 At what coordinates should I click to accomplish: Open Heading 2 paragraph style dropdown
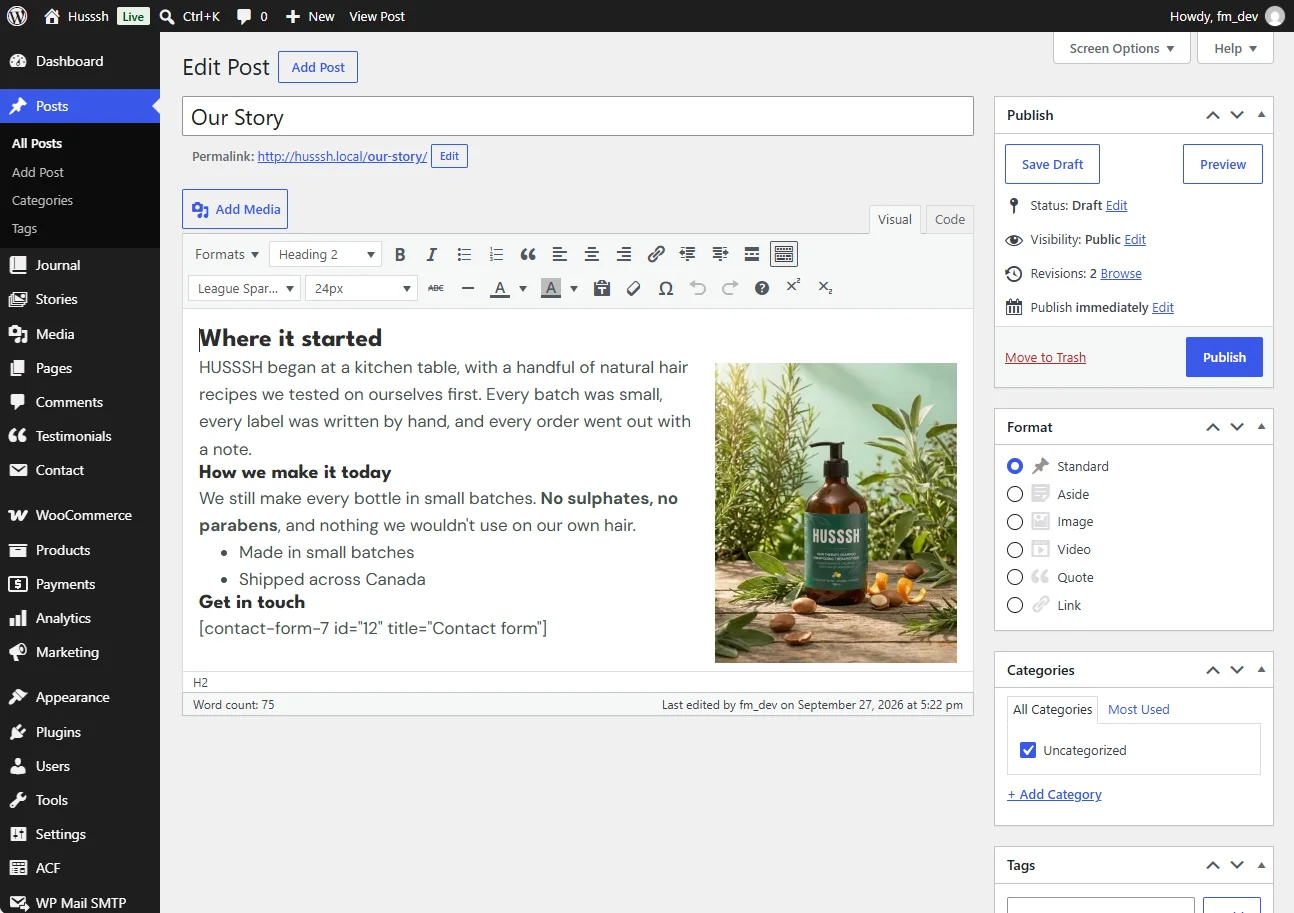325,255
